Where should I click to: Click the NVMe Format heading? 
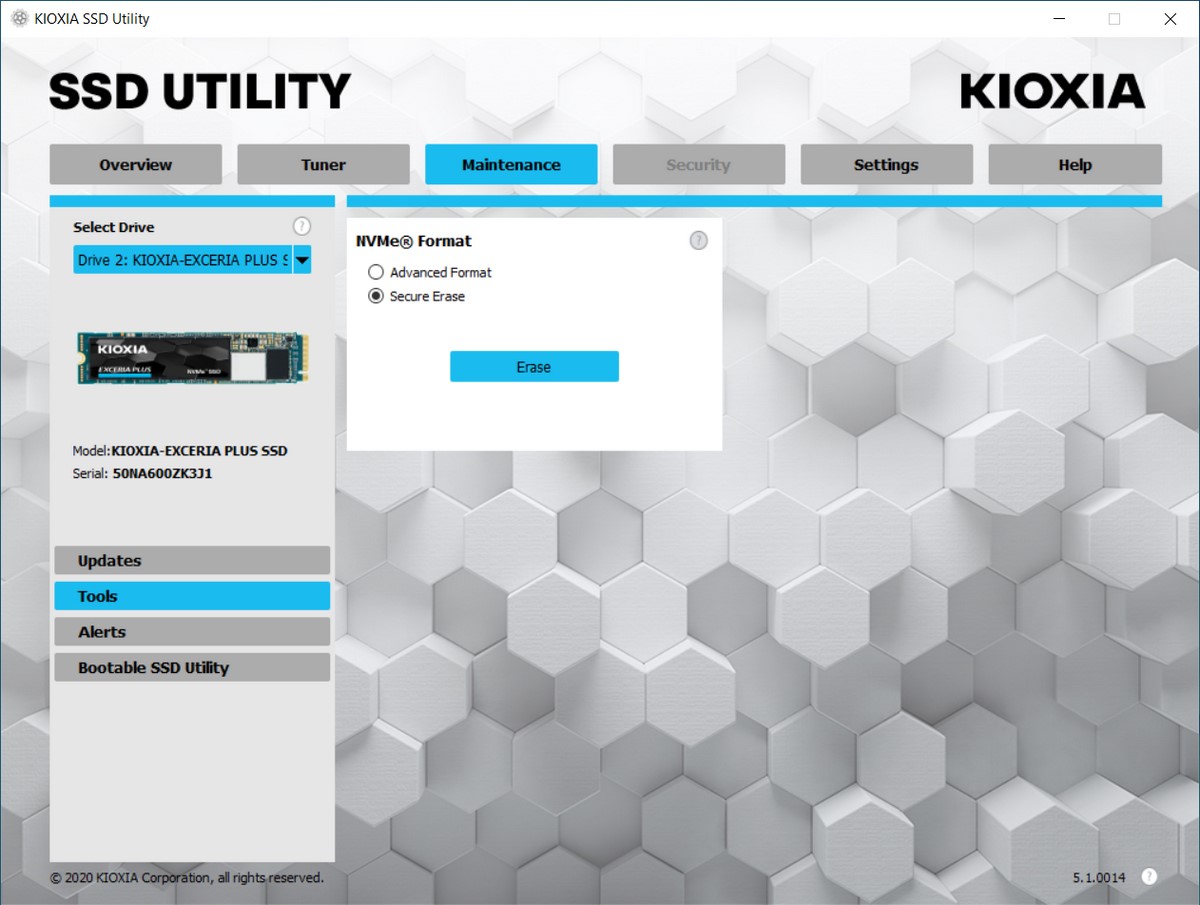click(x=414, y=241)
